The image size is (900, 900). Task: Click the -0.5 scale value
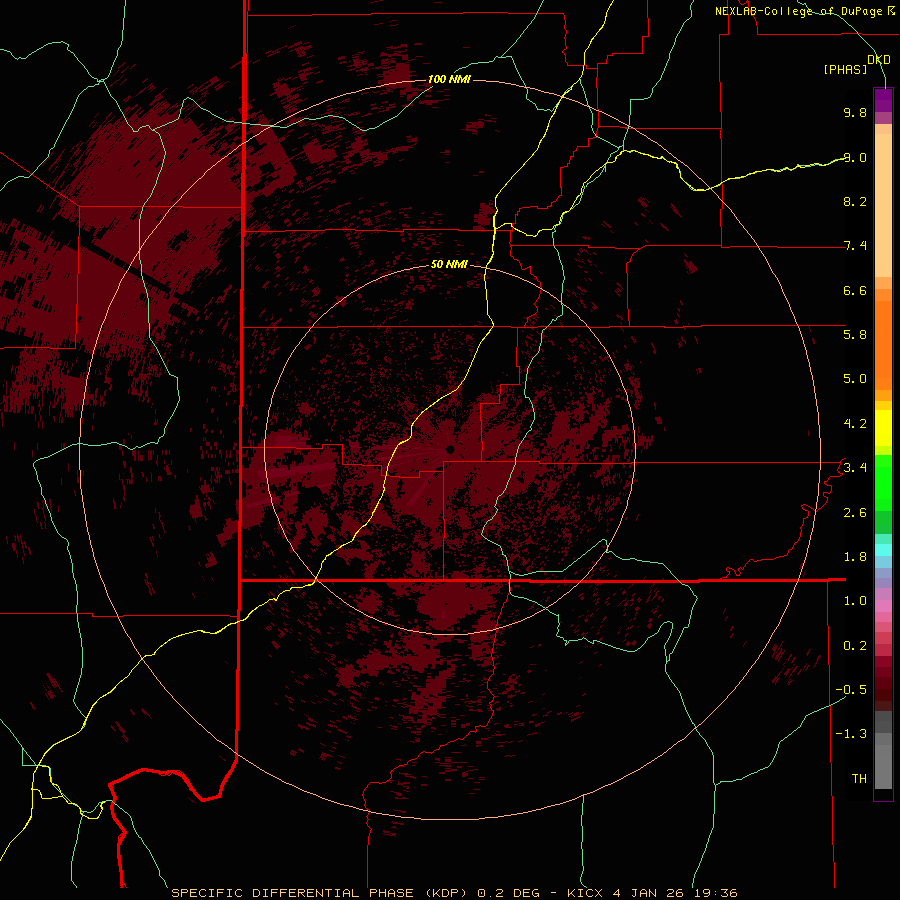click(x=851, y=690)
